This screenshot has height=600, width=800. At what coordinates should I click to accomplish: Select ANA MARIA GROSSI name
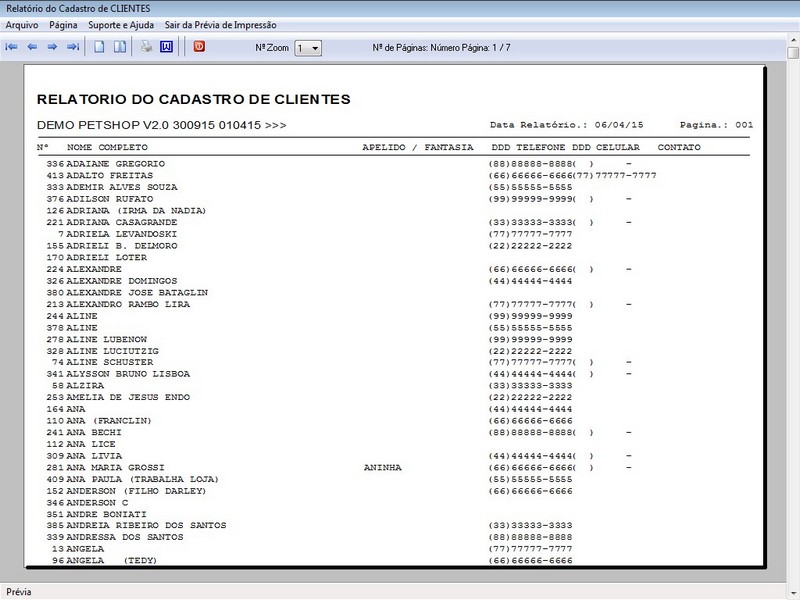(115, 468)
